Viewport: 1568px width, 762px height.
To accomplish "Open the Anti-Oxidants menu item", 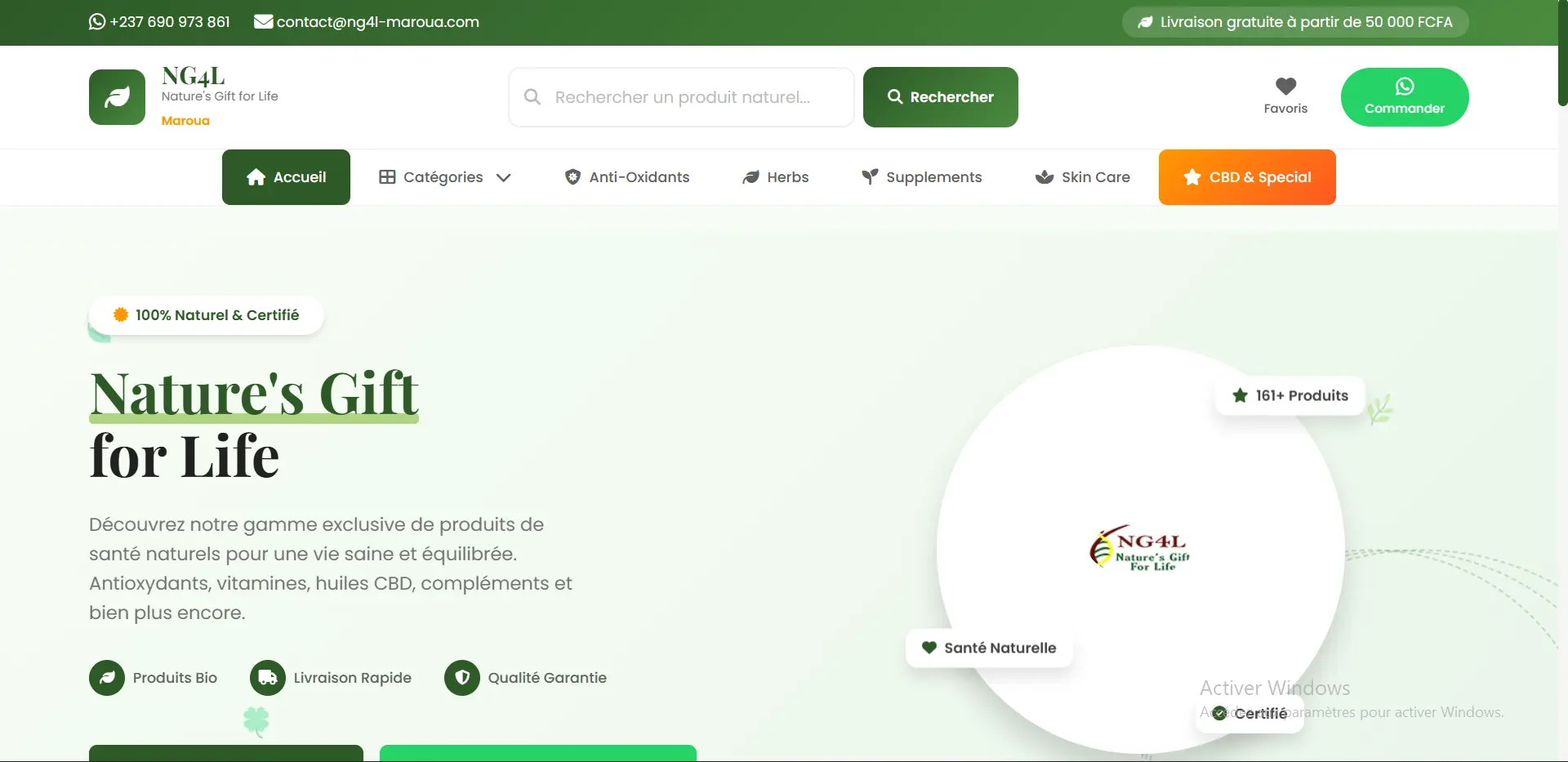I will click(x=627, y=177).
